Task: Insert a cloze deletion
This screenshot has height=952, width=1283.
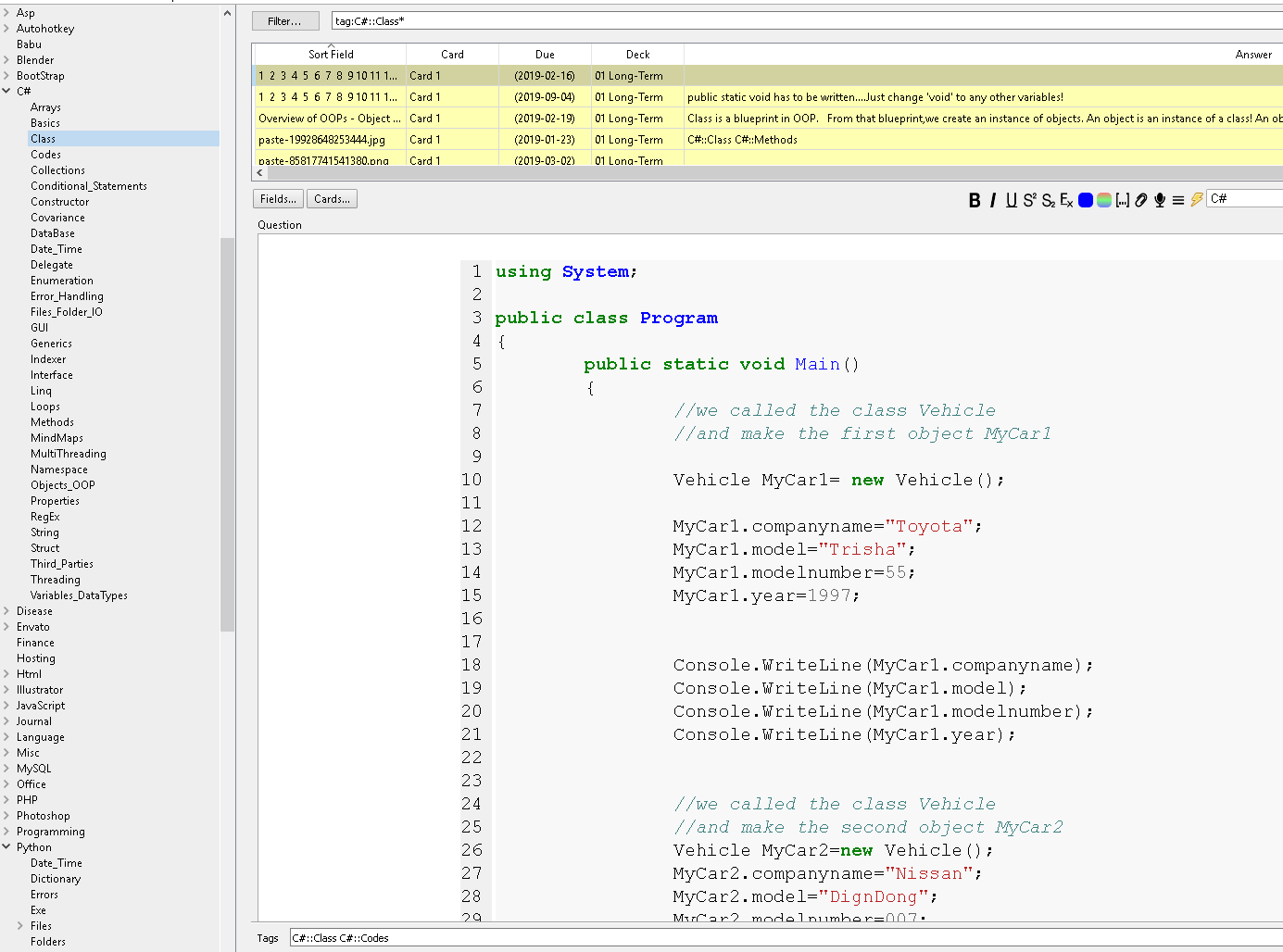Action: point(1122,199)
